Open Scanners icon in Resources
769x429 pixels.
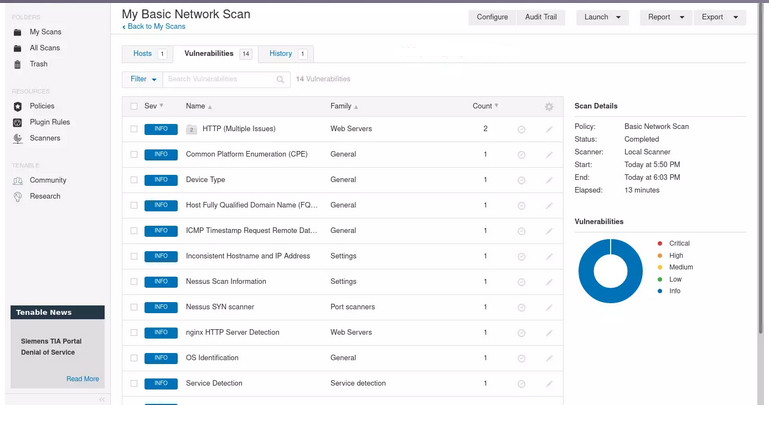click(x=18, y=138)
